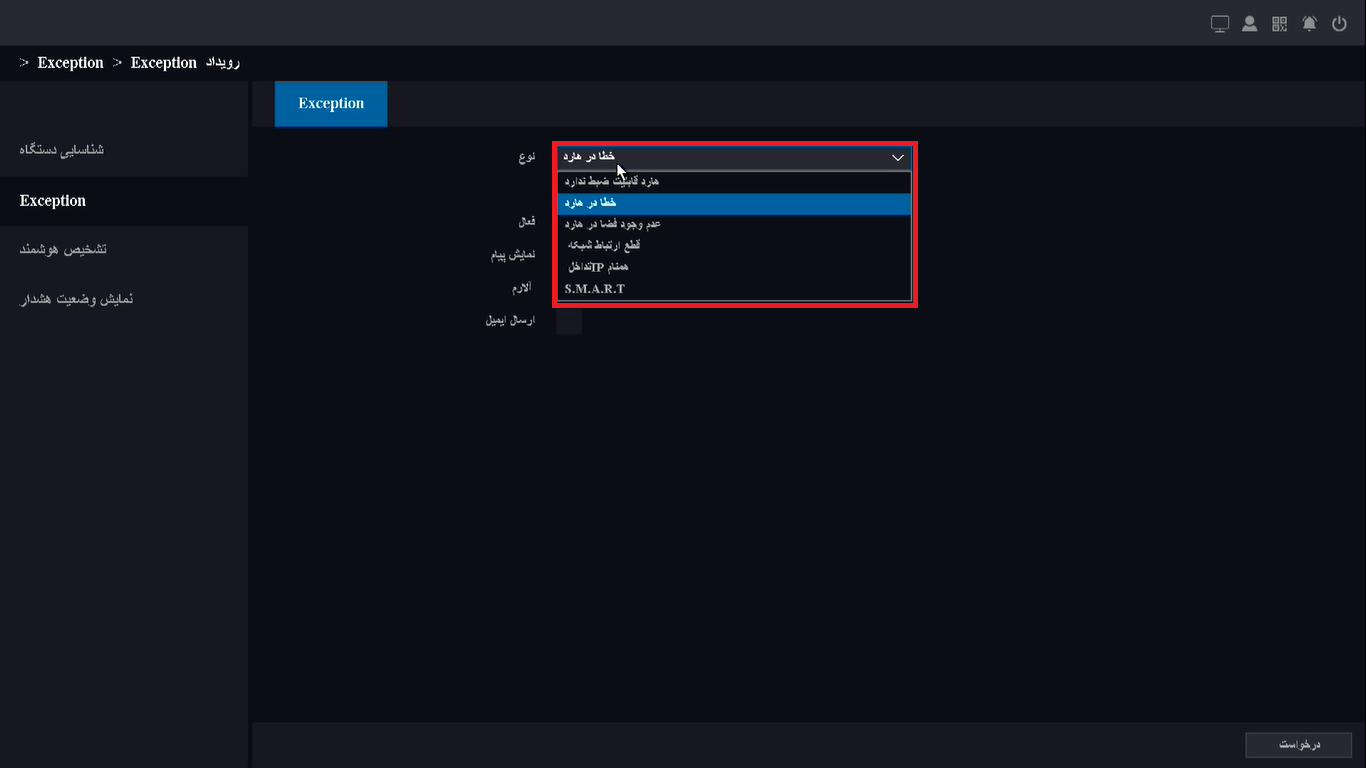The height and width of the screenshot is (768, 1366).
Task: Click the درخواست apply button
Action: pos(1300,745)
